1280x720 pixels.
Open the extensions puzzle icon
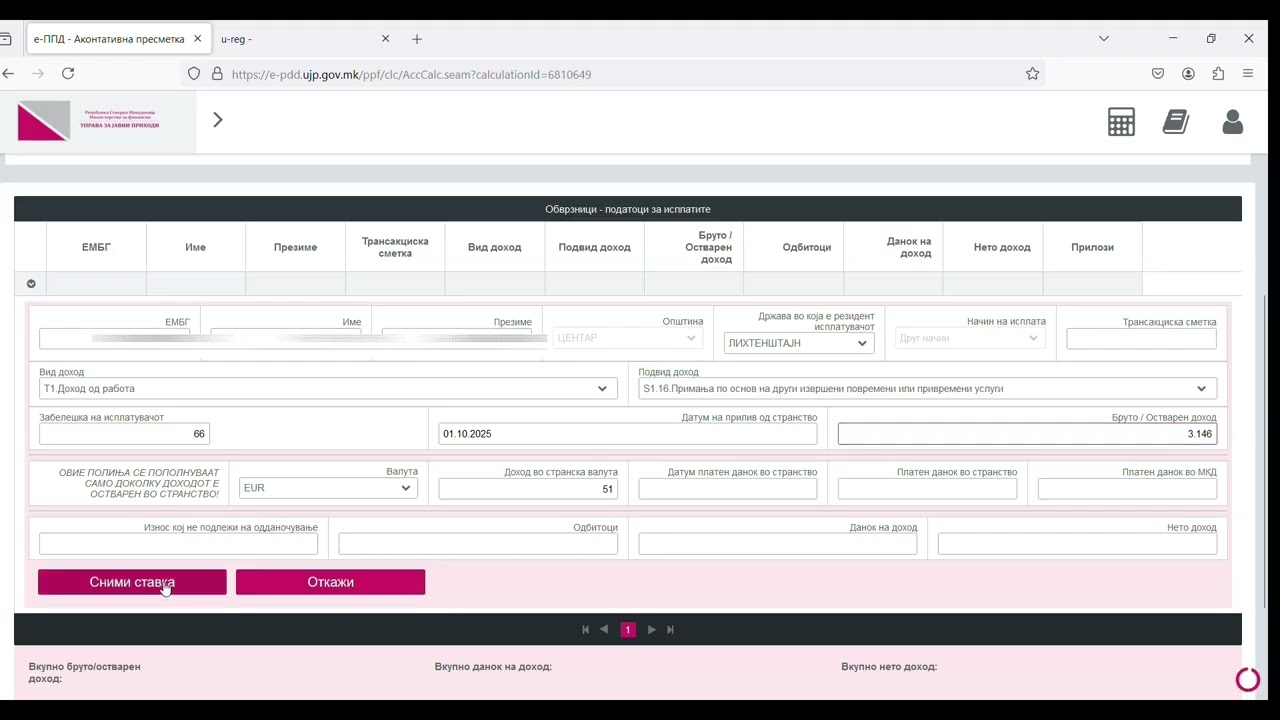click(1218, 74)
